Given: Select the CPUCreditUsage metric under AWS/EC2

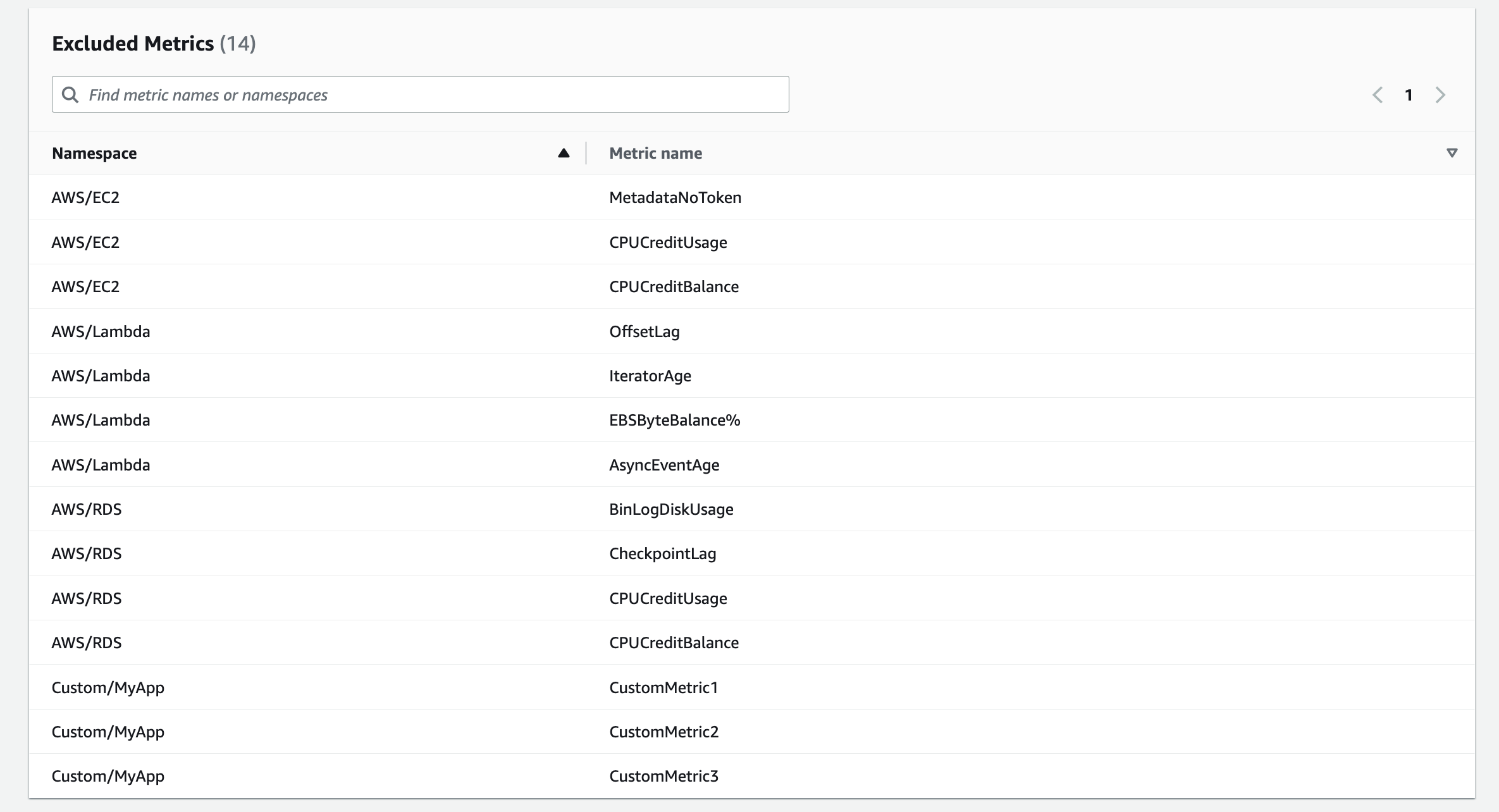Looking at the screenshot, I should [x=668, y=242].
